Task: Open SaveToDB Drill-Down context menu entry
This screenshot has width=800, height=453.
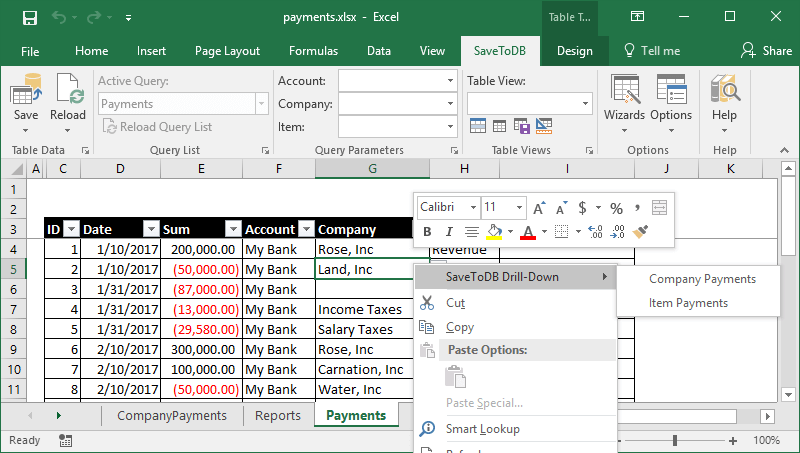Action: point(515,277)
